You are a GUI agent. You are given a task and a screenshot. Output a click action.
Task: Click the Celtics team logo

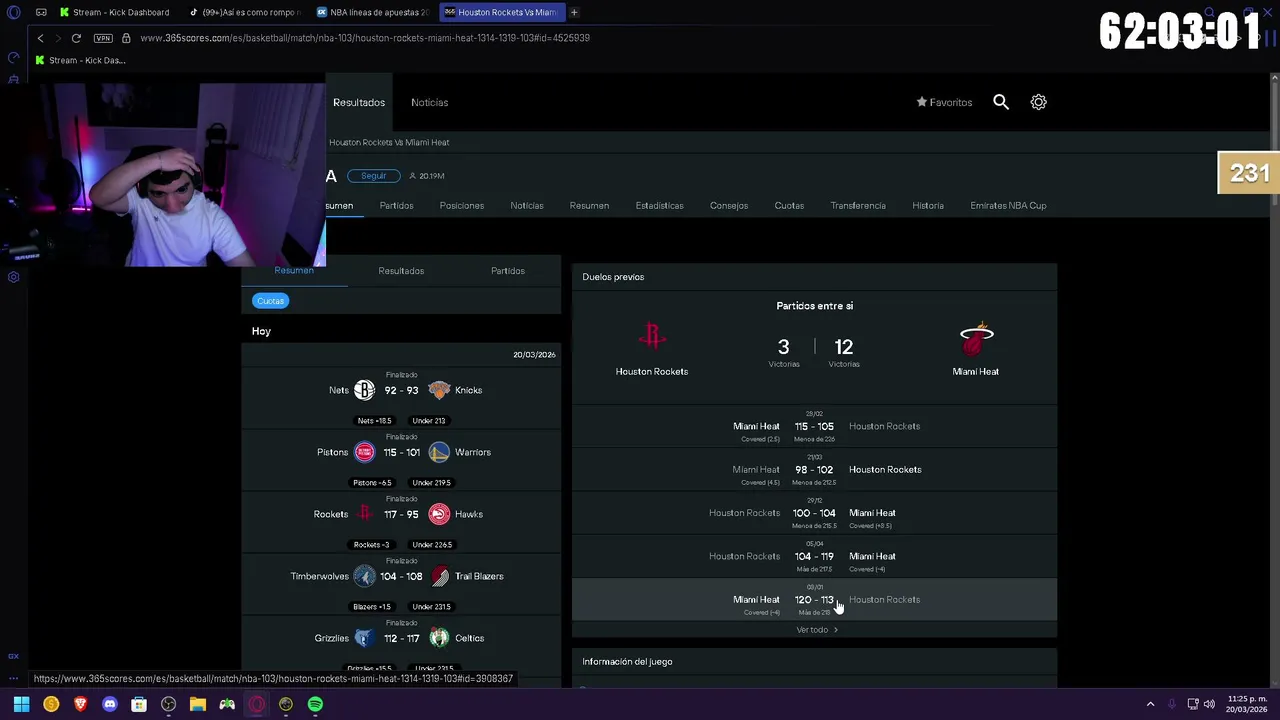439,638
